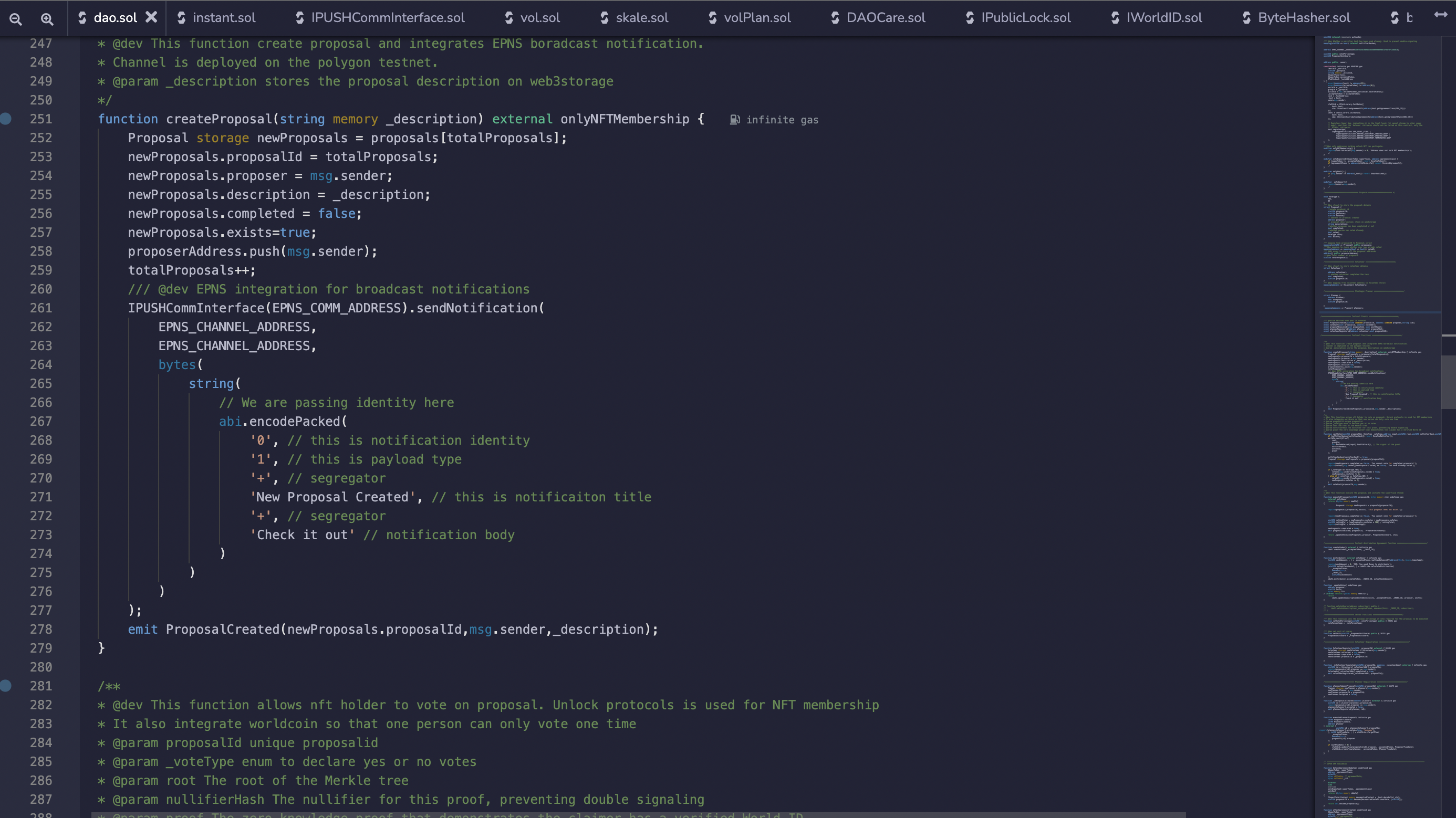
Task: Click the Solidity icon on ByteHasher.sol tab
Action: (1247, 17)
